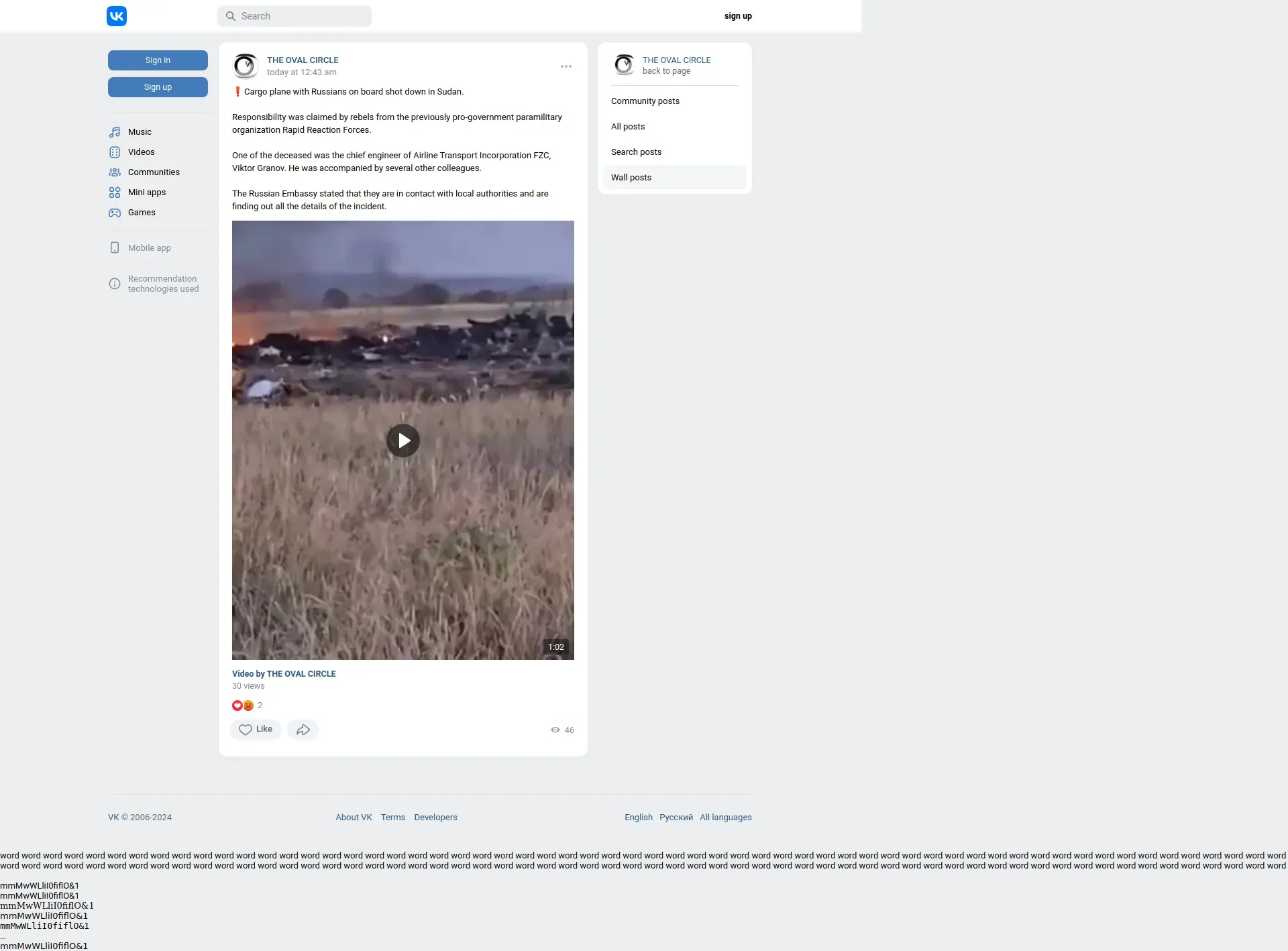The width and height of the screenshot is (1288, 951).
Task: Open the Terms footer link
Action: [393, 818]
